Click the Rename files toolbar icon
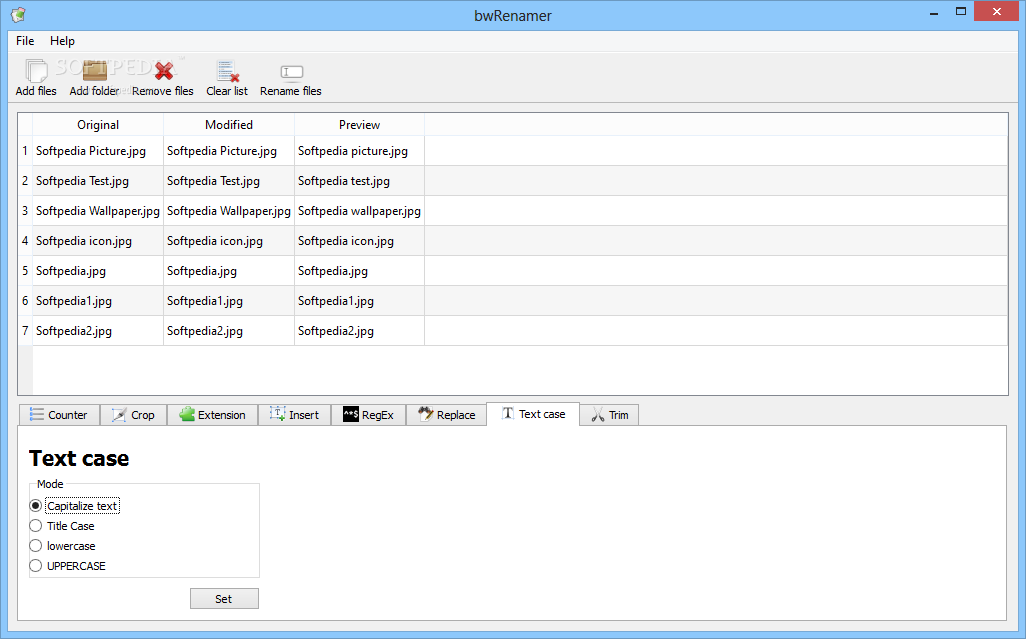Screen dimensions: 1026x639 [291, 71]
